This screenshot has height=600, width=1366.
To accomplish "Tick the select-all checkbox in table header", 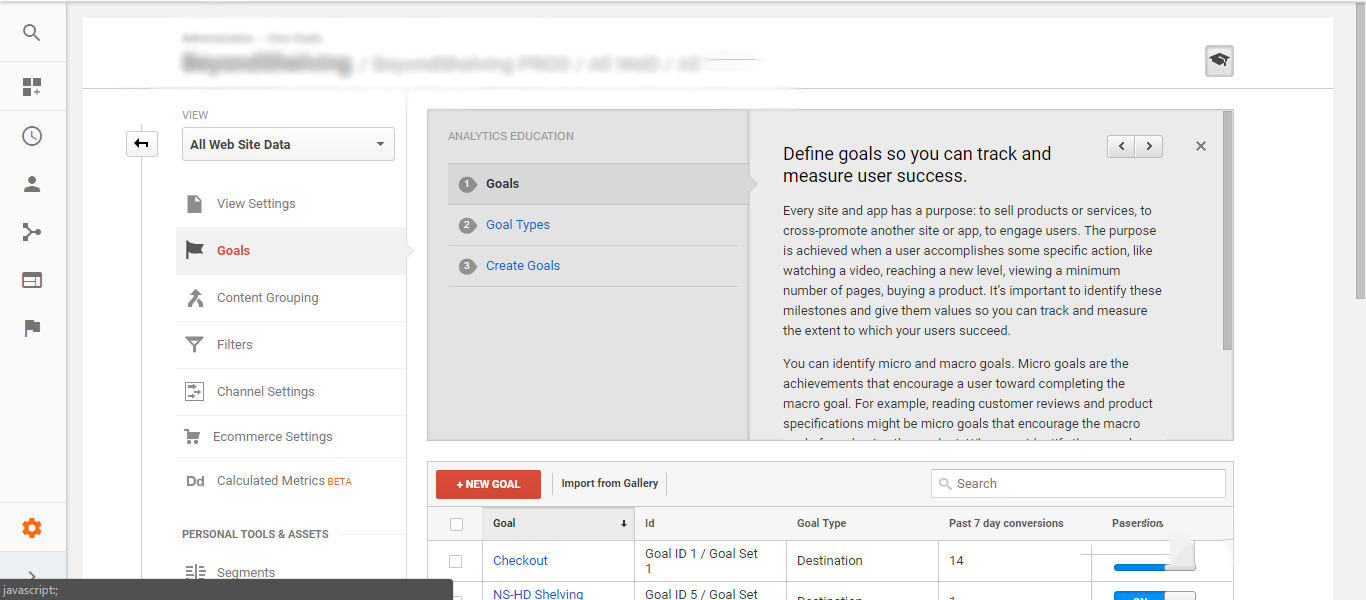I will (456, 524).
